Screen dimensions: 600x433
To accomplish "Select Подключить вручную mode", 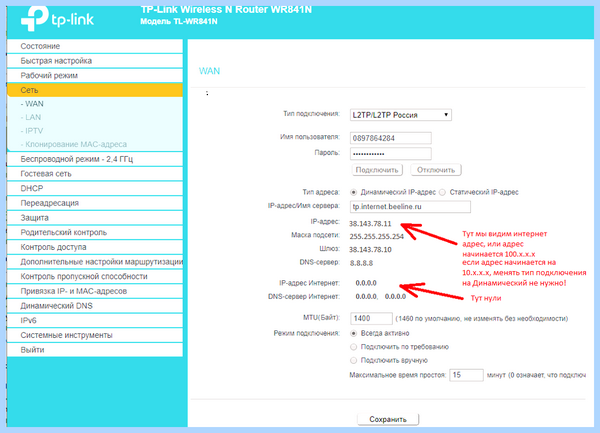I will [x=354, y=360].
